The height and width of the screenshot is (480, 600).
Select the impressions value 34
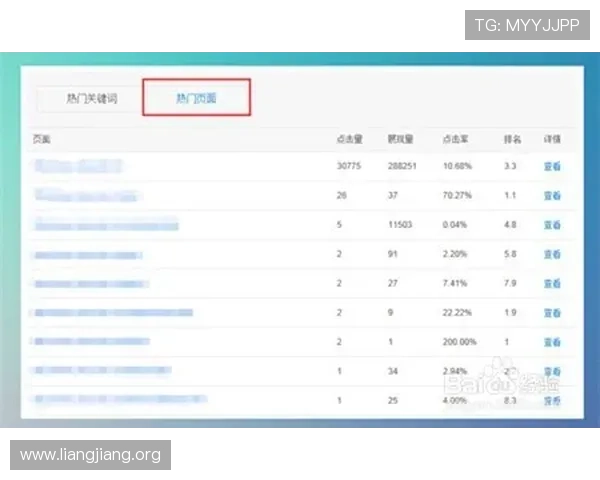(393, 371)
